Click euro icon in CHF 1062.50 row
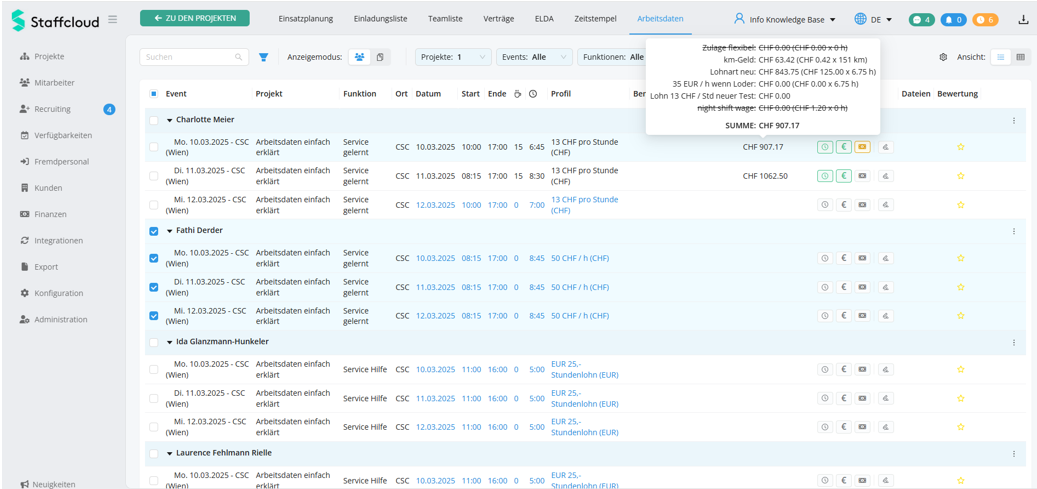Image resolution: width=1037 pixels, height=489 pixels. tap(843, 176)
